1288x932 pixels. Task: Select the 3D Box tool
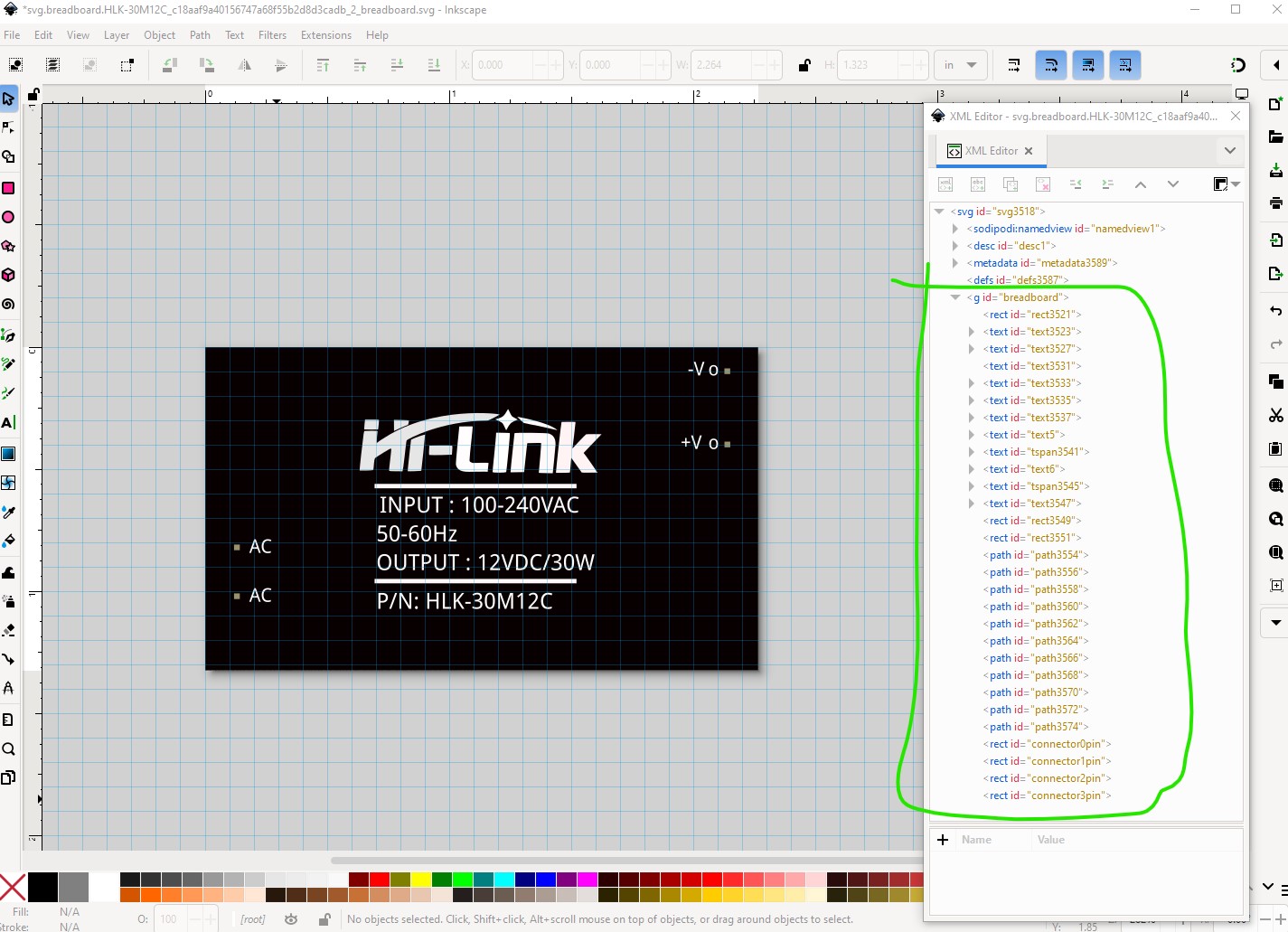(x=8, y=275)
